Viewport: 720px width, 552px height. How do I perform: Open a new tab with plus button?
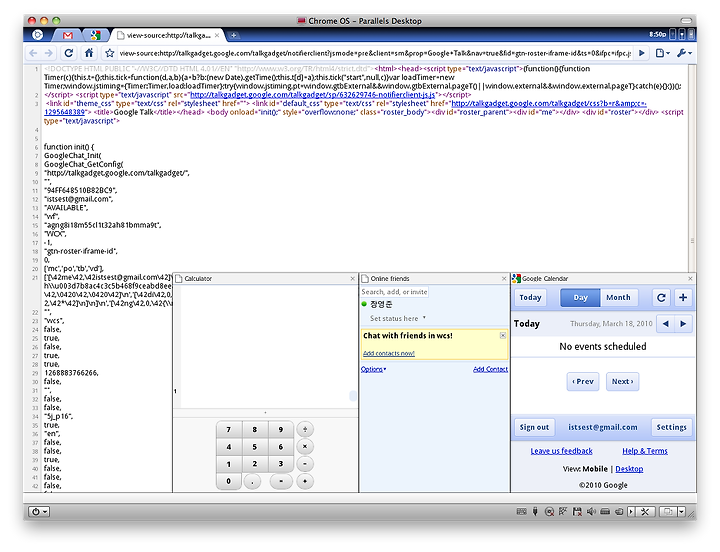click(x=233, y=35)
